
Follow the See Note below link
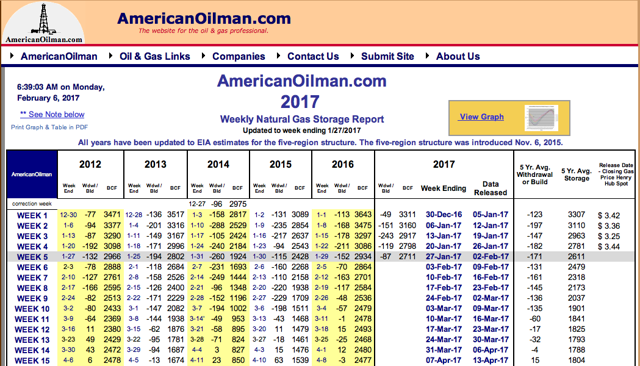[52, 115]
